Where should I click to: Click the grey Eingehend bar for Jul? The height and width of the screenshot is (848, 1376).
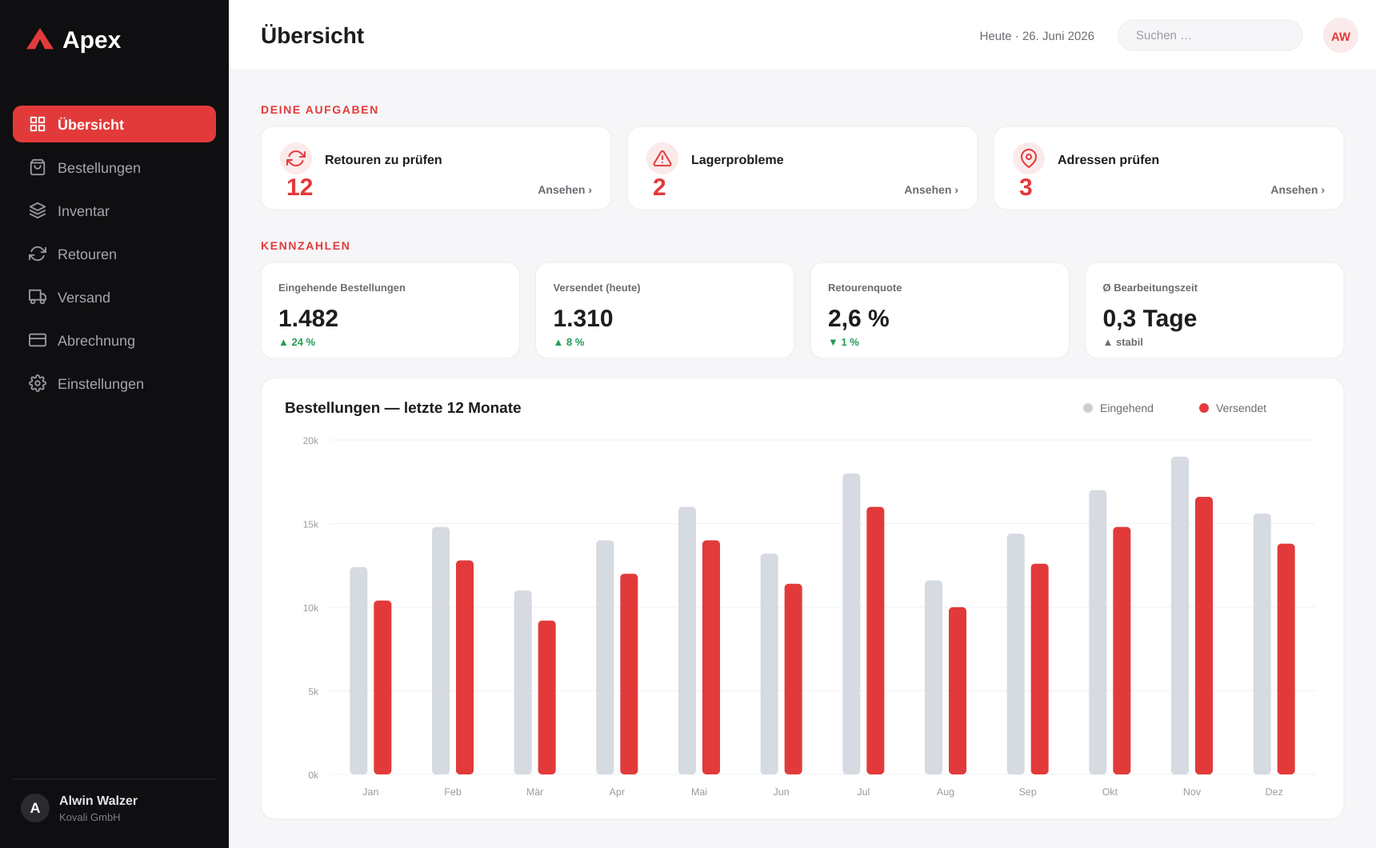tap(851, 624)
